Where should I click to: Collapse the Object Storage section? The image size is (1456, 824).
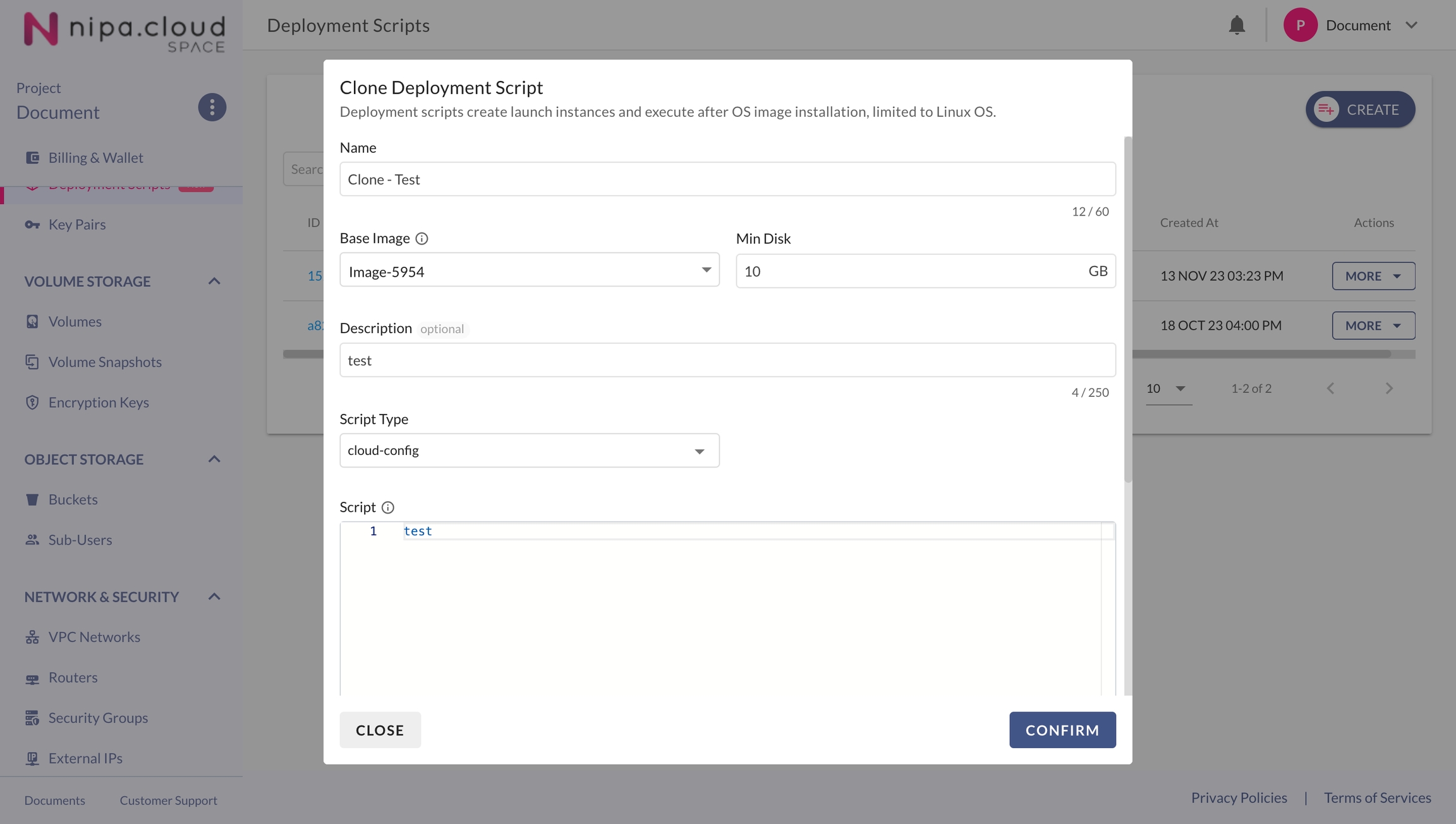pos(214,459)
